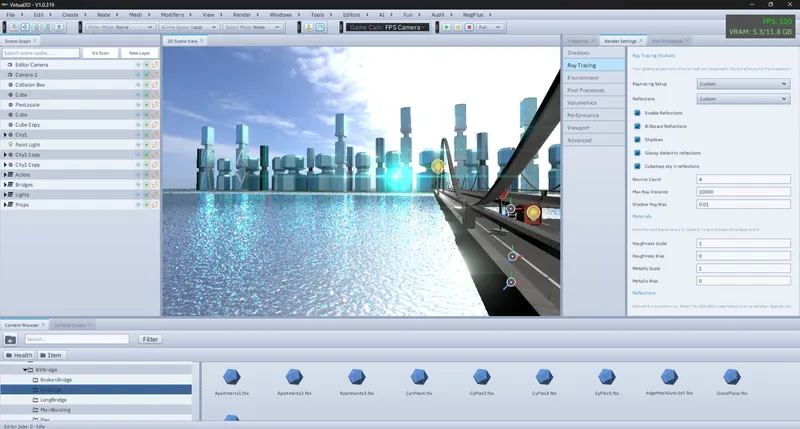Open the Select Mode Node dropdown
The height and width of the screenshot is (429, 800).
coord(252,27)
